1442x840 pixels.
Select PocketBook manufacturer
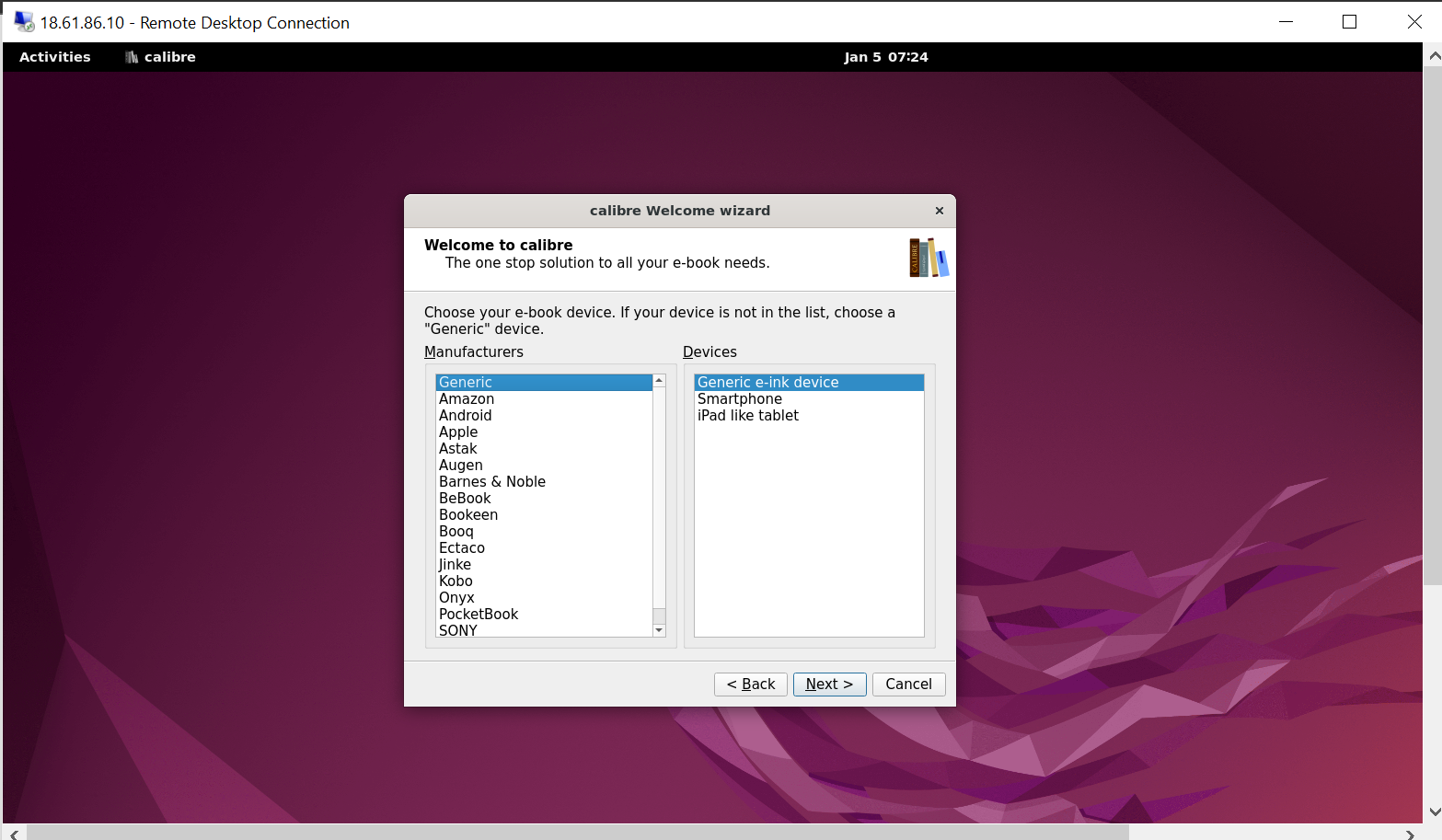544,615
